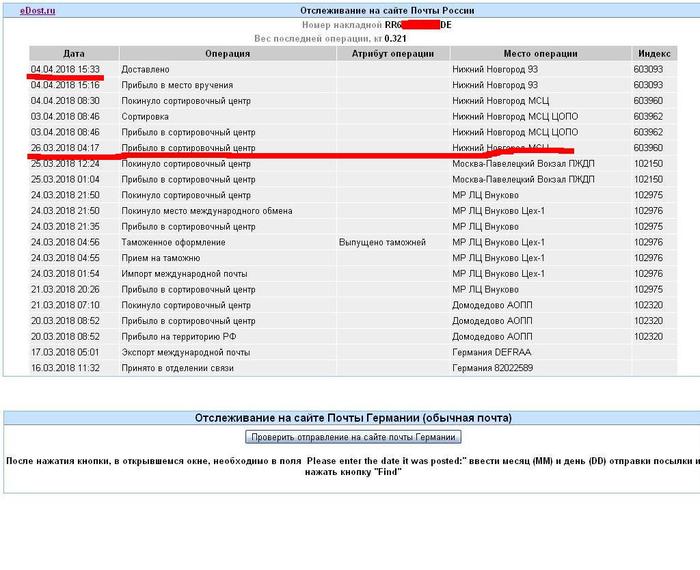Select the Принято в отделении связи row
Image resolution: width=700 pixels, height=570 pixels.
pos(177,368)
